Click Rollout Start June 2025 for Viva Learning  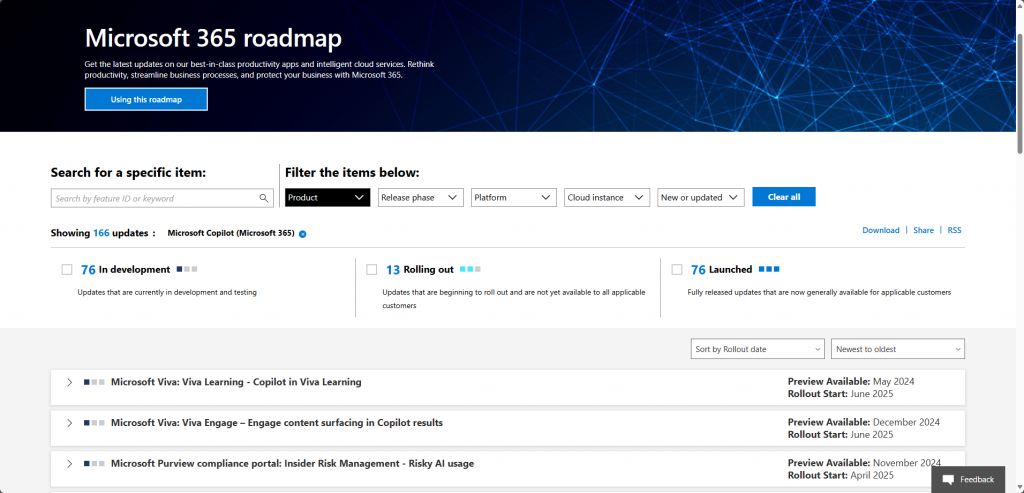(x=840, y=394)
